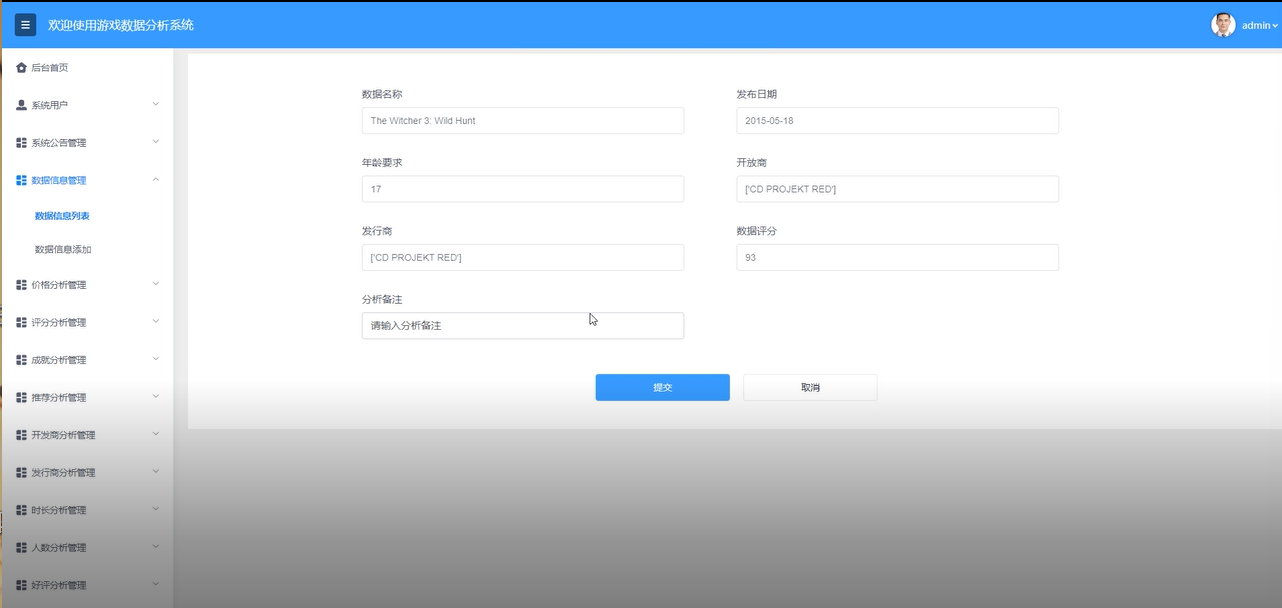
Task: Collapse the 数据信息管理 section
Action: [x=156, y=179]
